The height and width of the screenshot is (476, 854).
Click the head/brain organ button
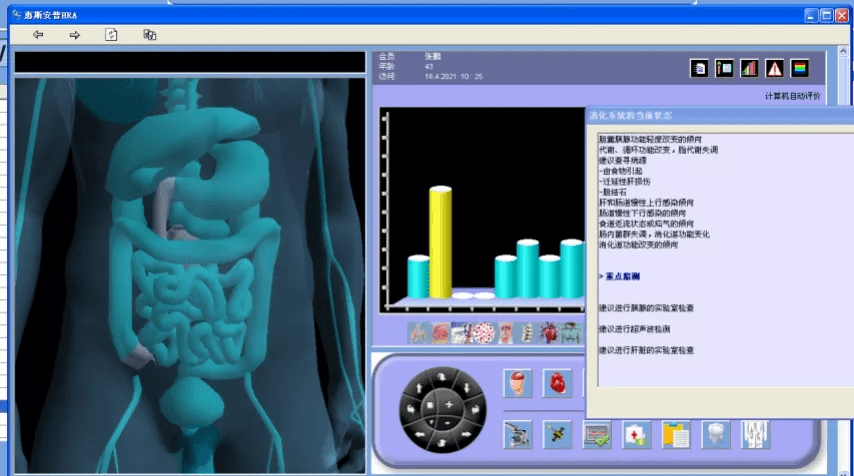click(x=518, y=383)
